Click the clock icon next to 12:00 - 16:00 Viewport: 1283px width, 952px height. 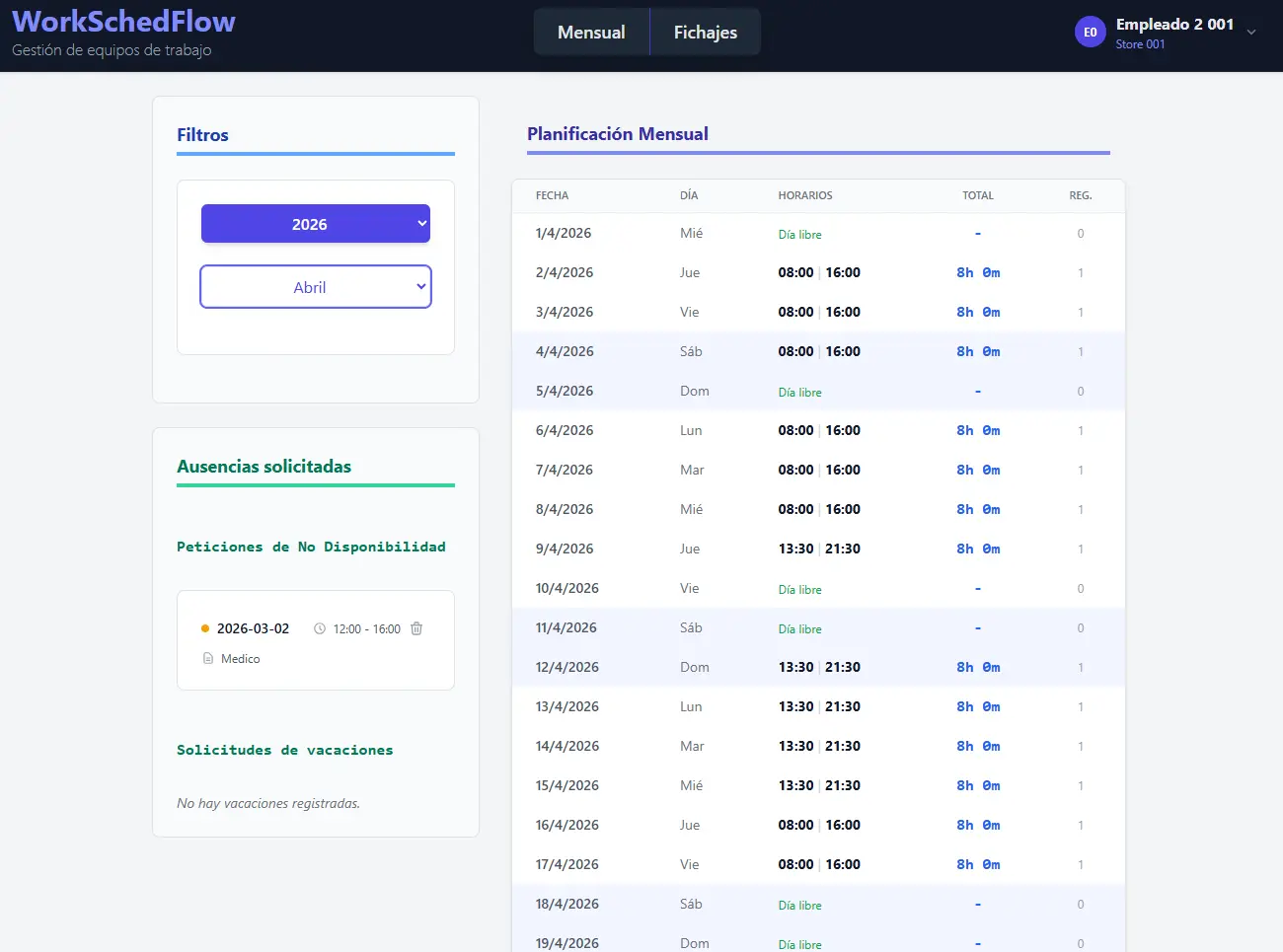[320, 628]
